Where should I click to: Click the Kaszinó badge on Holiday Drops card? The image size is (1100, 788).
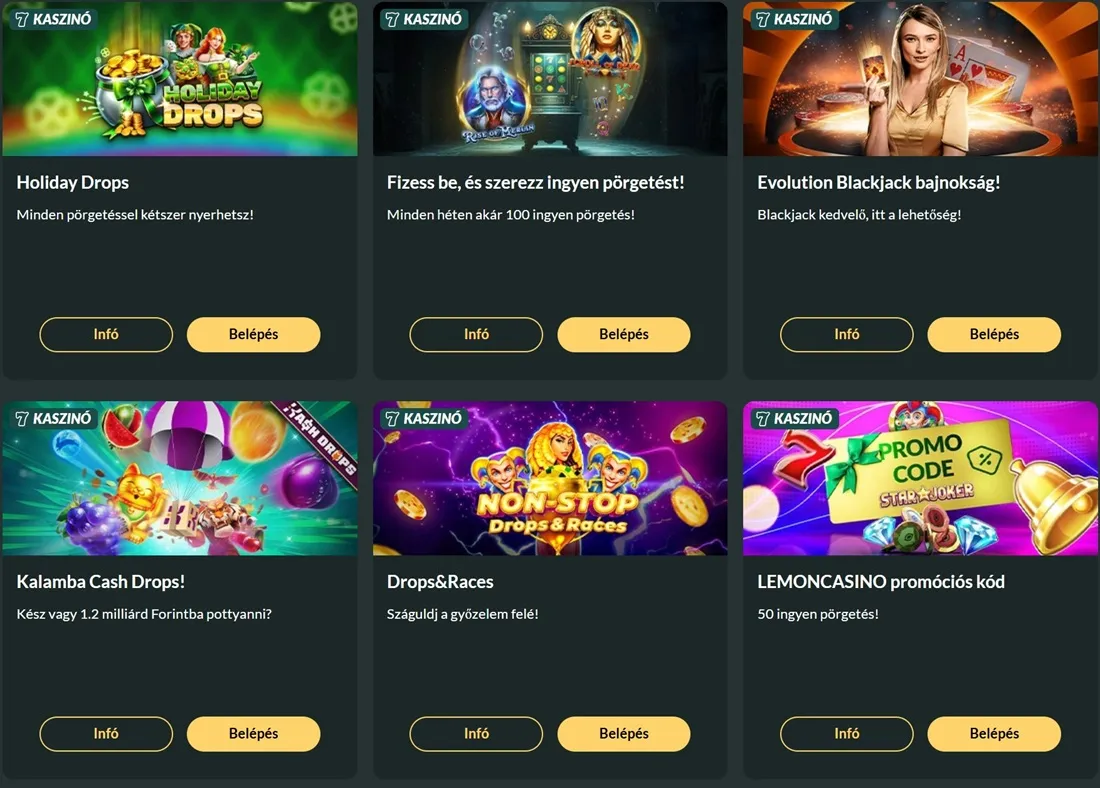pos(53,19)
